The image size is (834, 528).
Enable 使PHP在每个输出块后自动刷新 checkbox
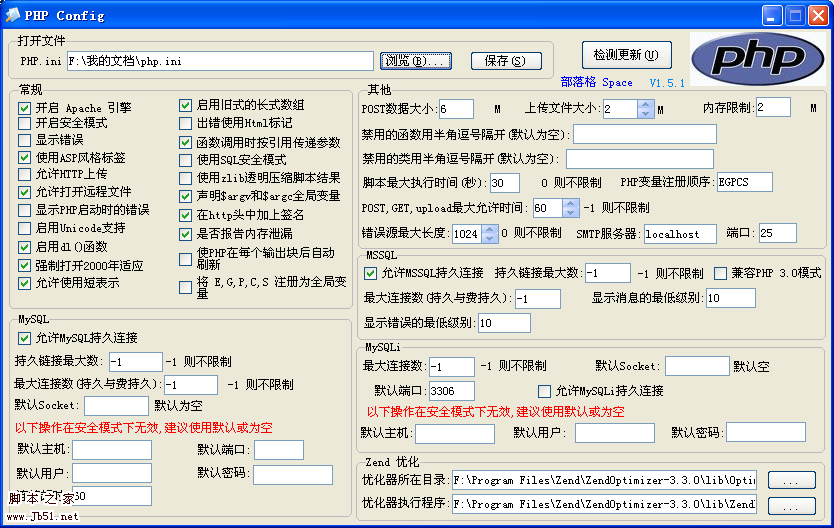pos(185,259)
